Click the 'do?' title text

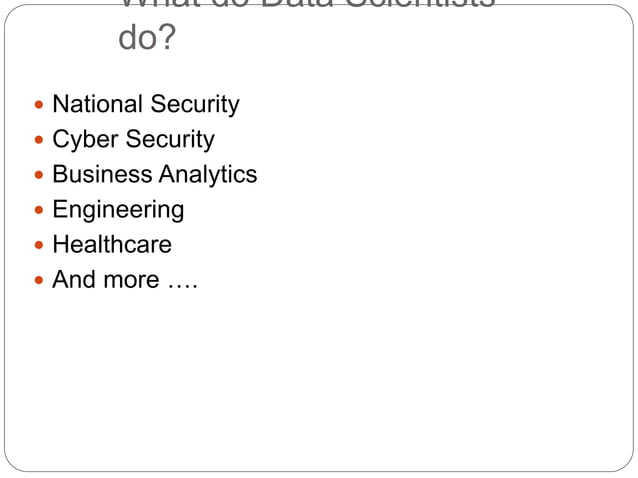[147, 37]
